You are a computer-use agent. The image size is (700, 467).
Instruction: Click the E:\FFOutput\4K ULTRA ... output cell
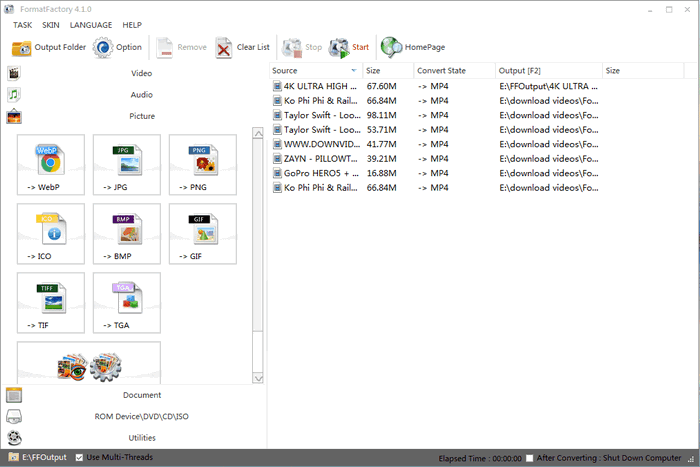pyautogui.click(x=548, y=86)
